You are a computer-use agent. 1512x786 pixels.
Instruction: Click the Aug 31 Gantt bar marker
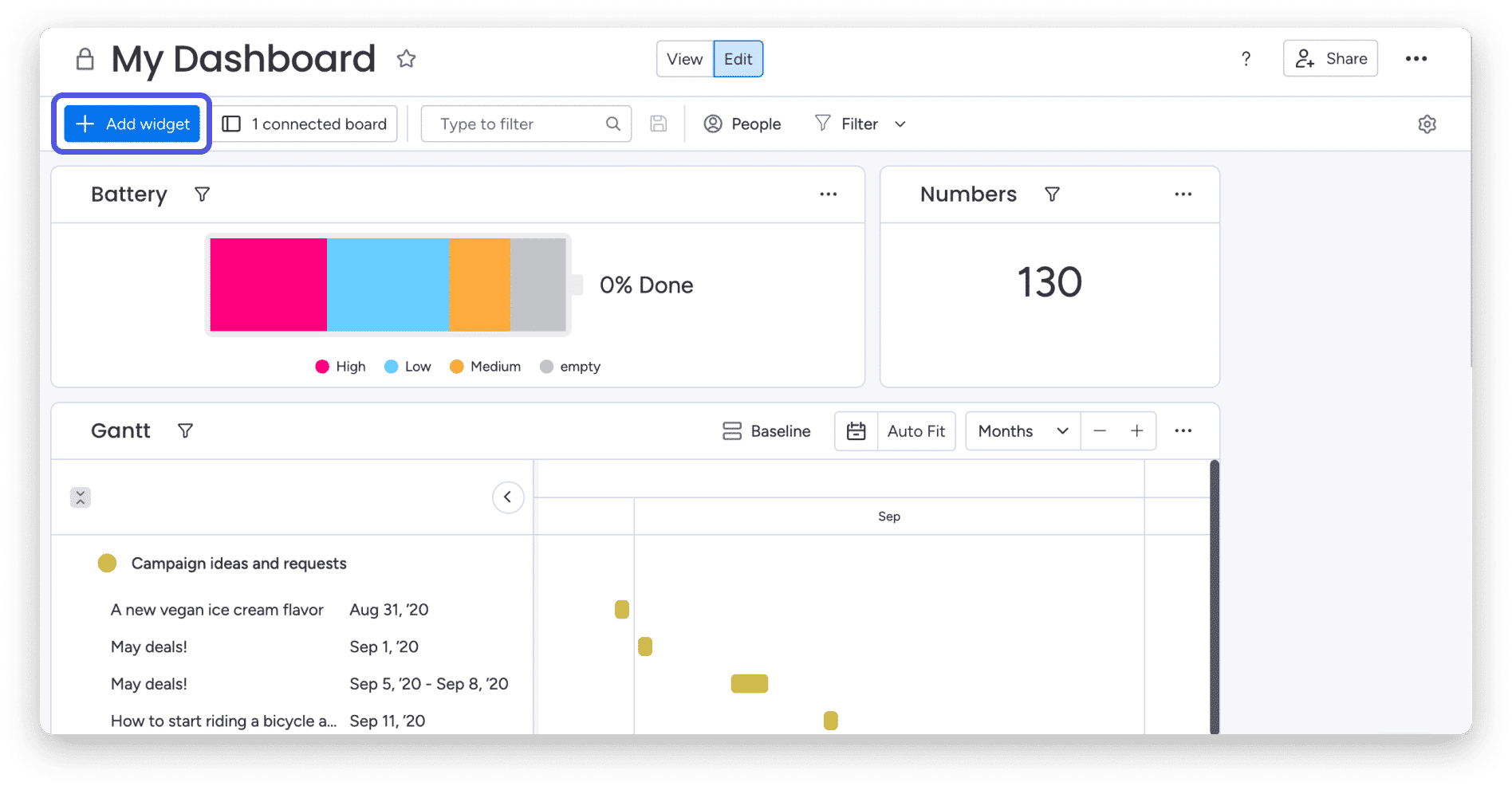click(622, 610)
